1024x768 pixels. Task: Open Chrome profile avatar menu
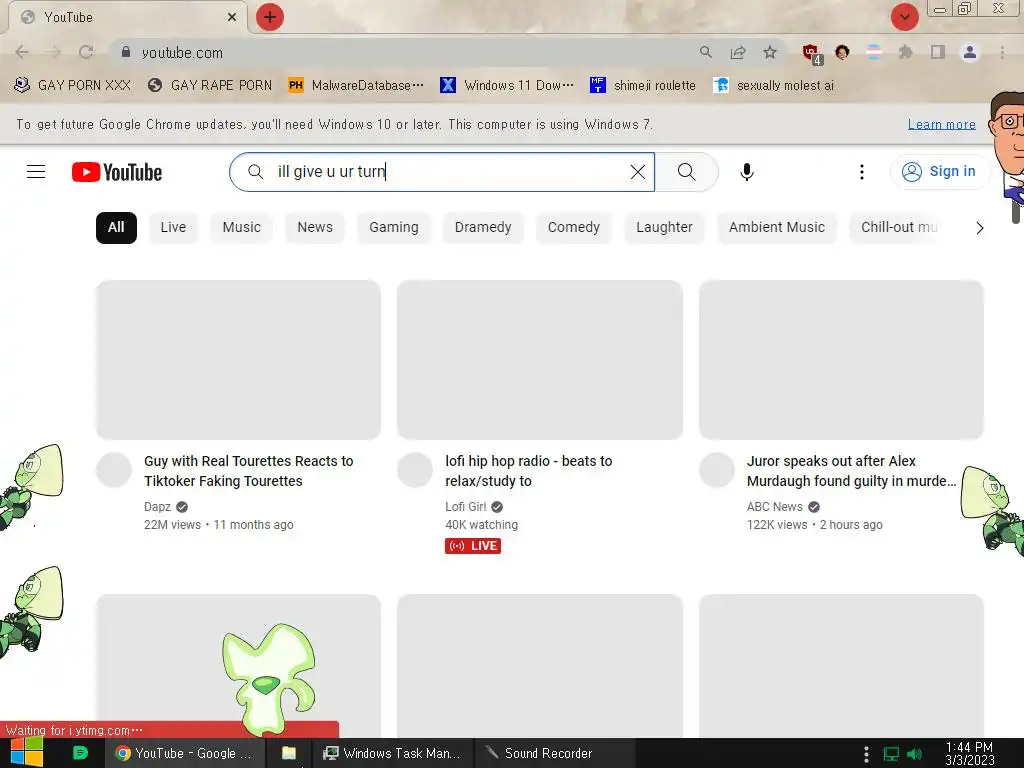(970, 52)
